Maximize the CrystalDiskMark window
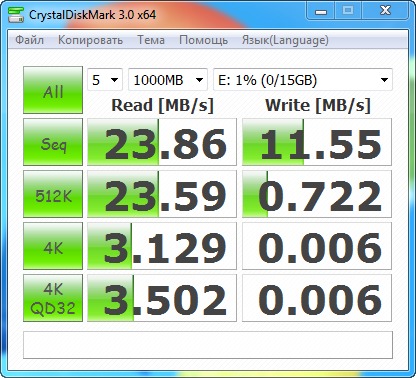The height and width of the screenshot is (378, 416). [x=348, y=11]
